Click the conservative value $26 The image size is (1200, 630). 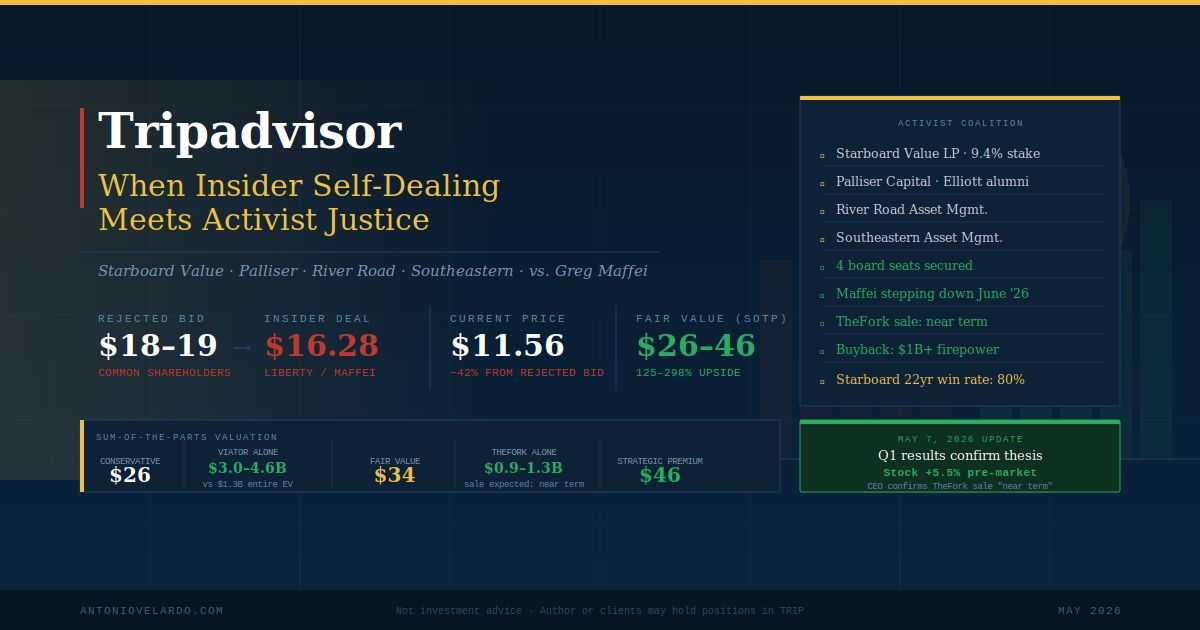click(x=130, y=476)
